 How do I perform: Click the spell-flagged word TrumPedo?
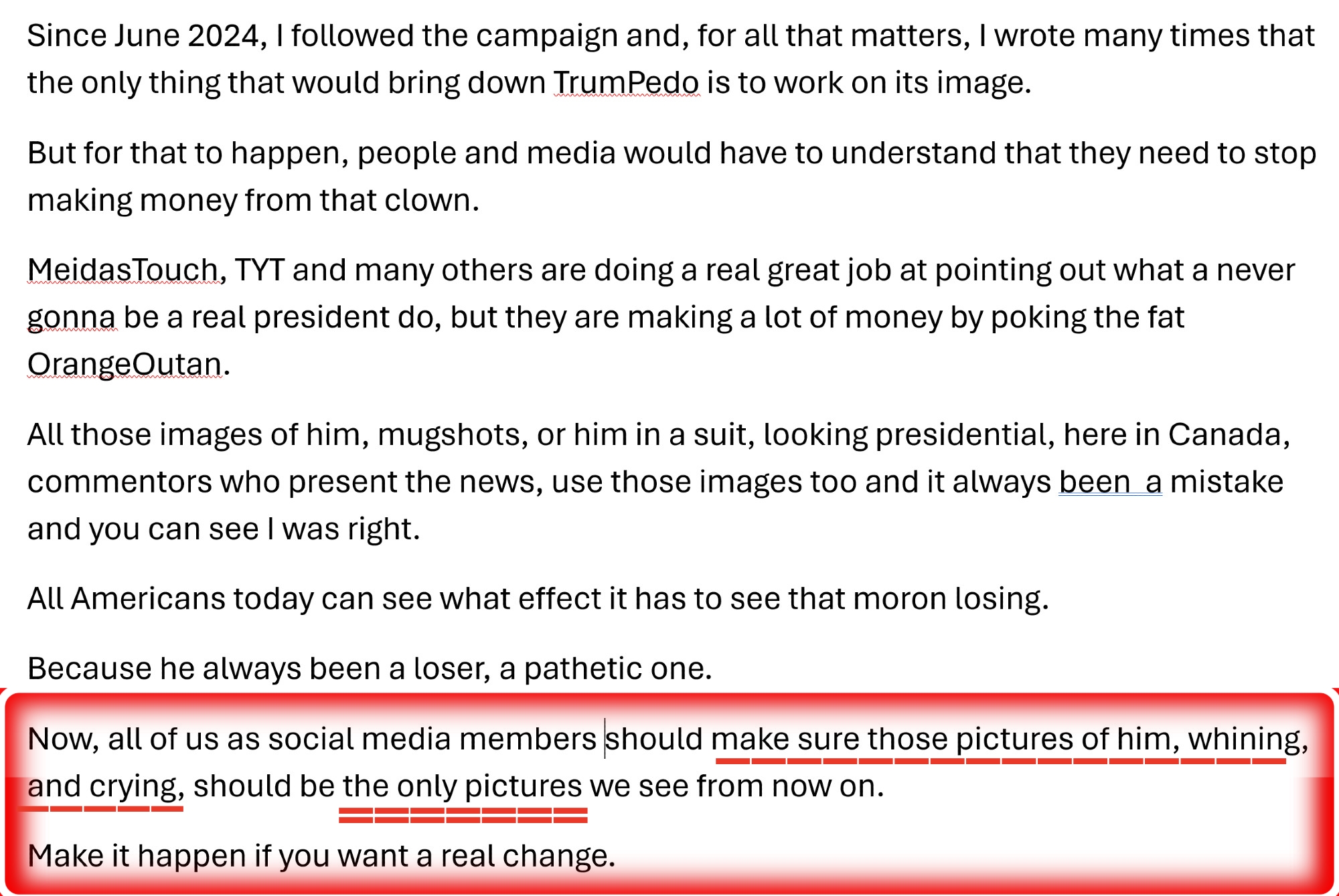point(626,83)
